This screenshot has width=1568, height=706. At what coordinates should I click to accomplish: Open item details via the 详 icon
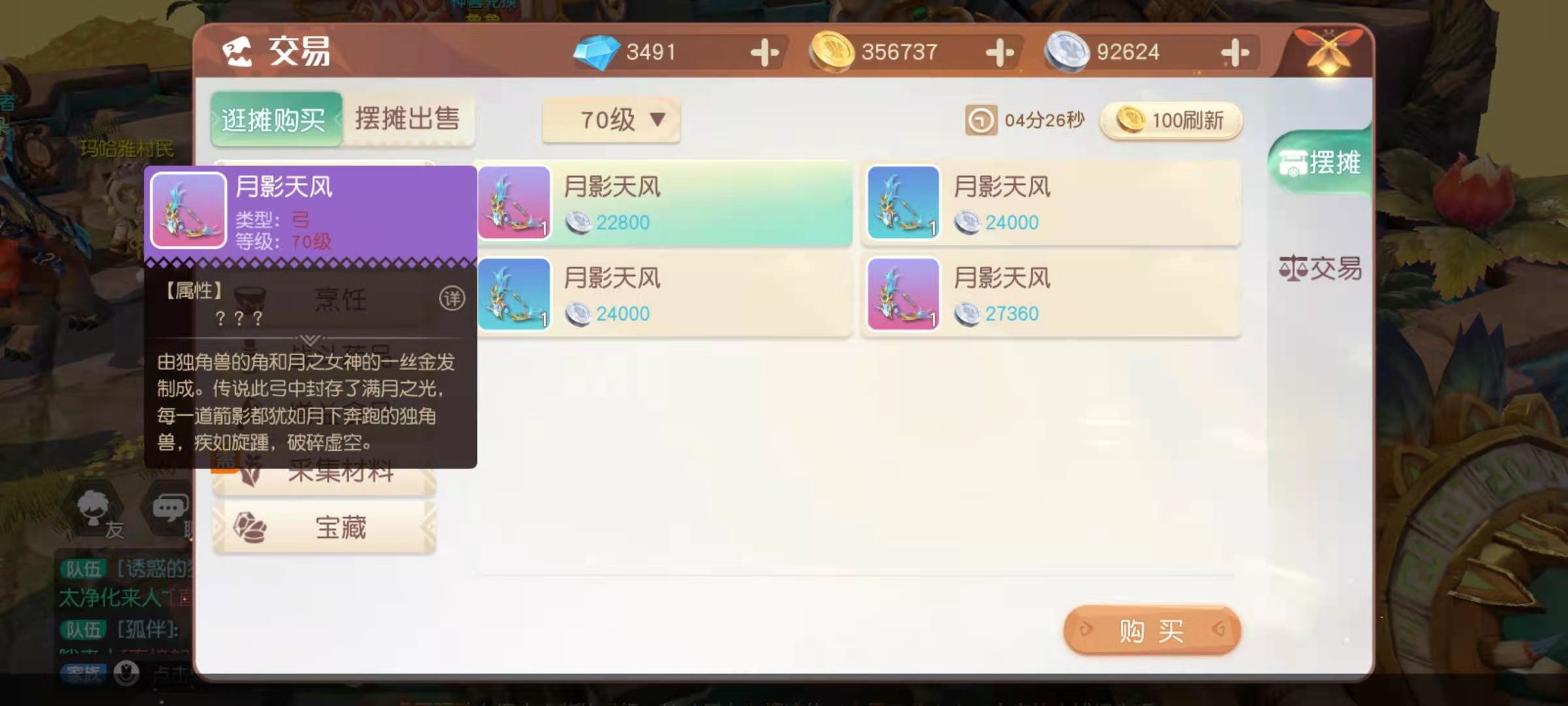[x=452, y=299]
